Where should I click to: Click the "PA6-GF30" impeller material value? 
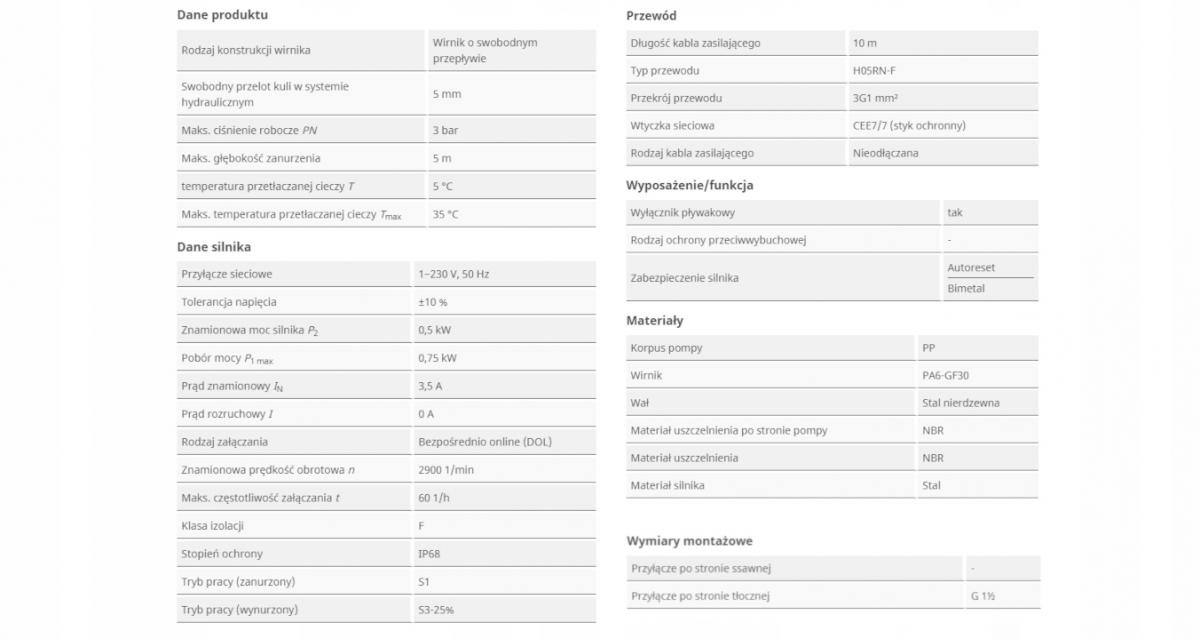[945, 376]
